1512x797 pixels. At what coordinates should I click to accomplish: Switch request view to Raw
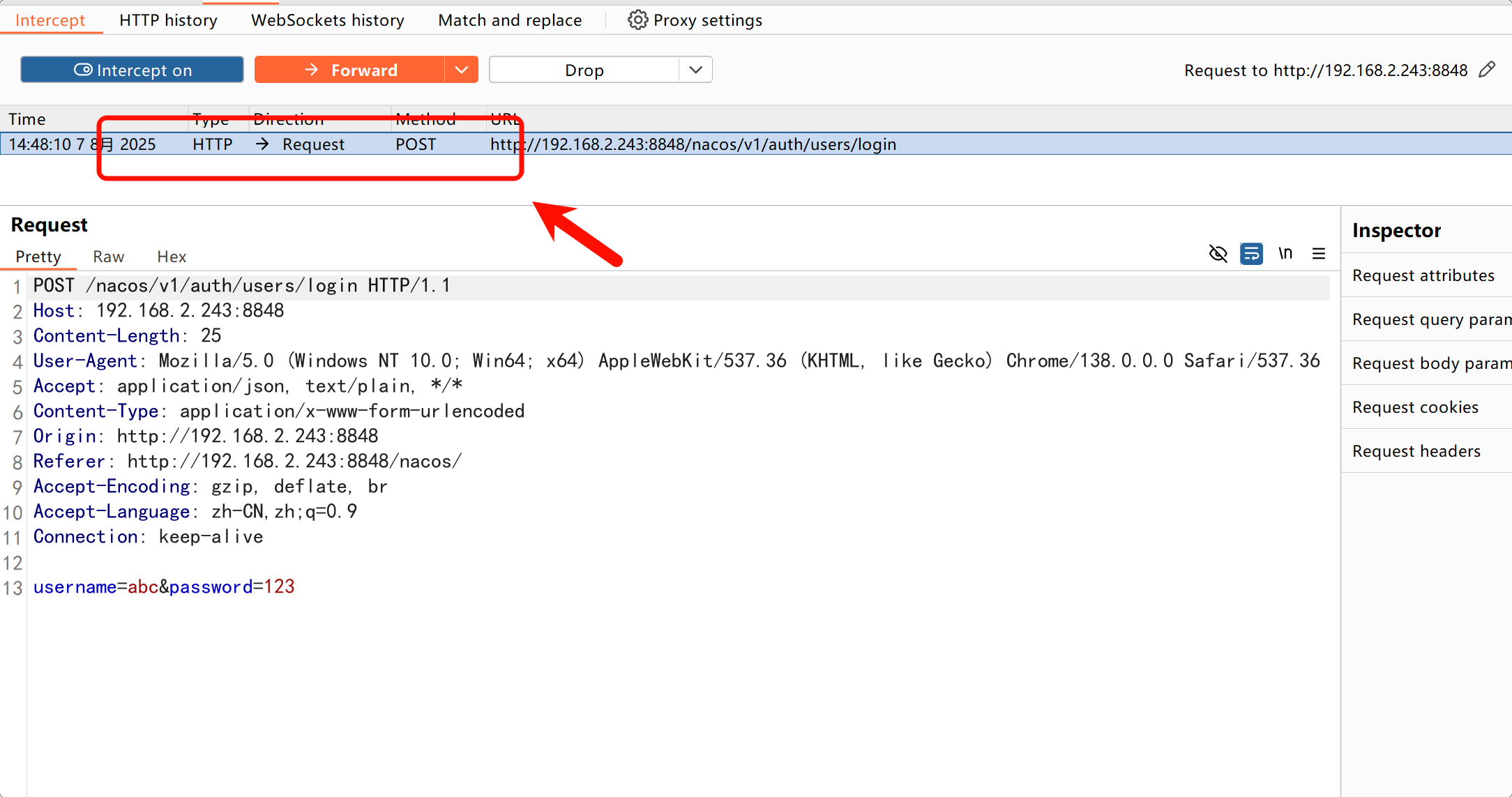coord(108,257)
